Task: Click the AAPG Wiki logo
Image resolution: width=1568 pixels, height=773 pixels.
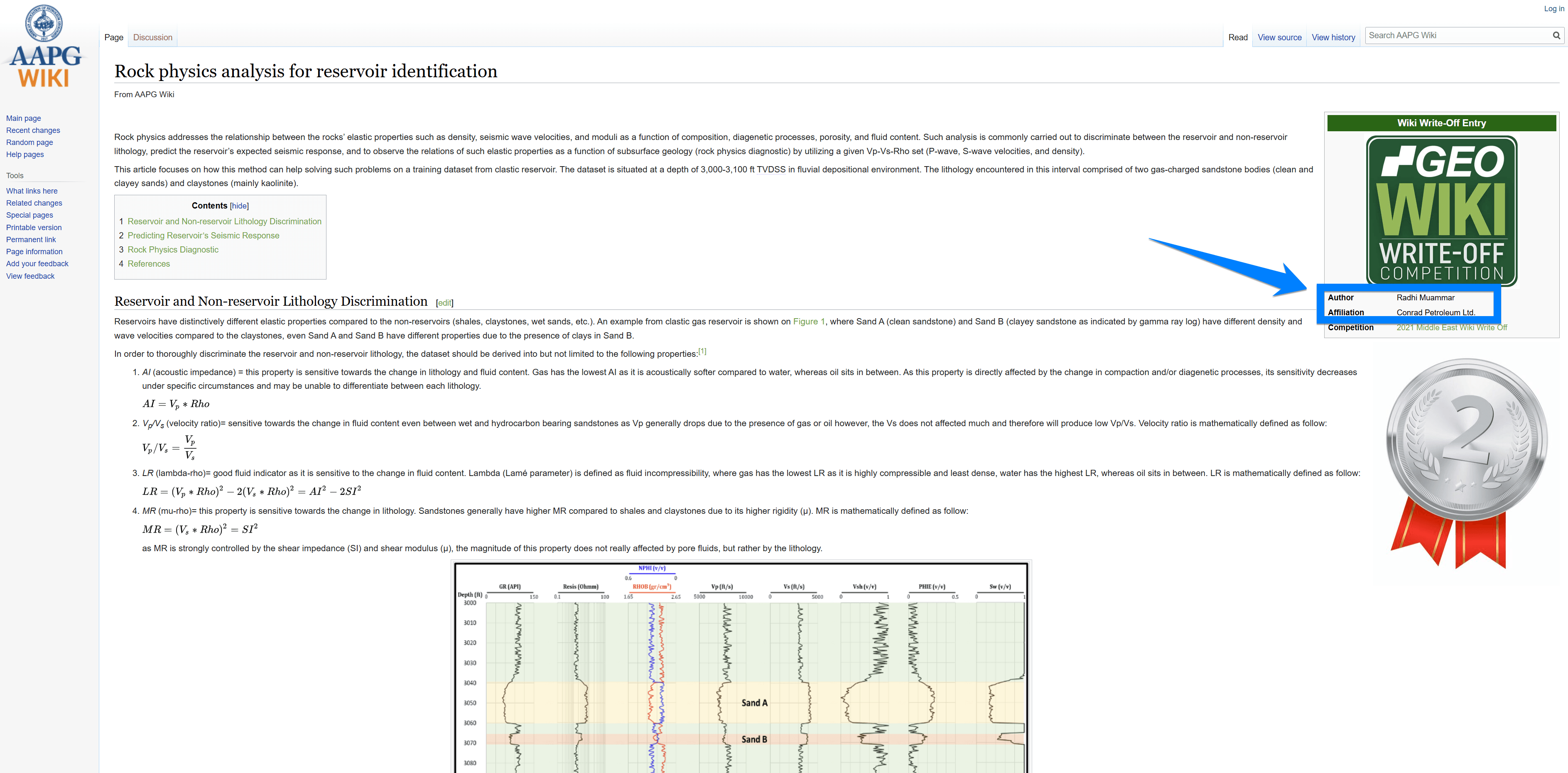Action: (44, 46)
